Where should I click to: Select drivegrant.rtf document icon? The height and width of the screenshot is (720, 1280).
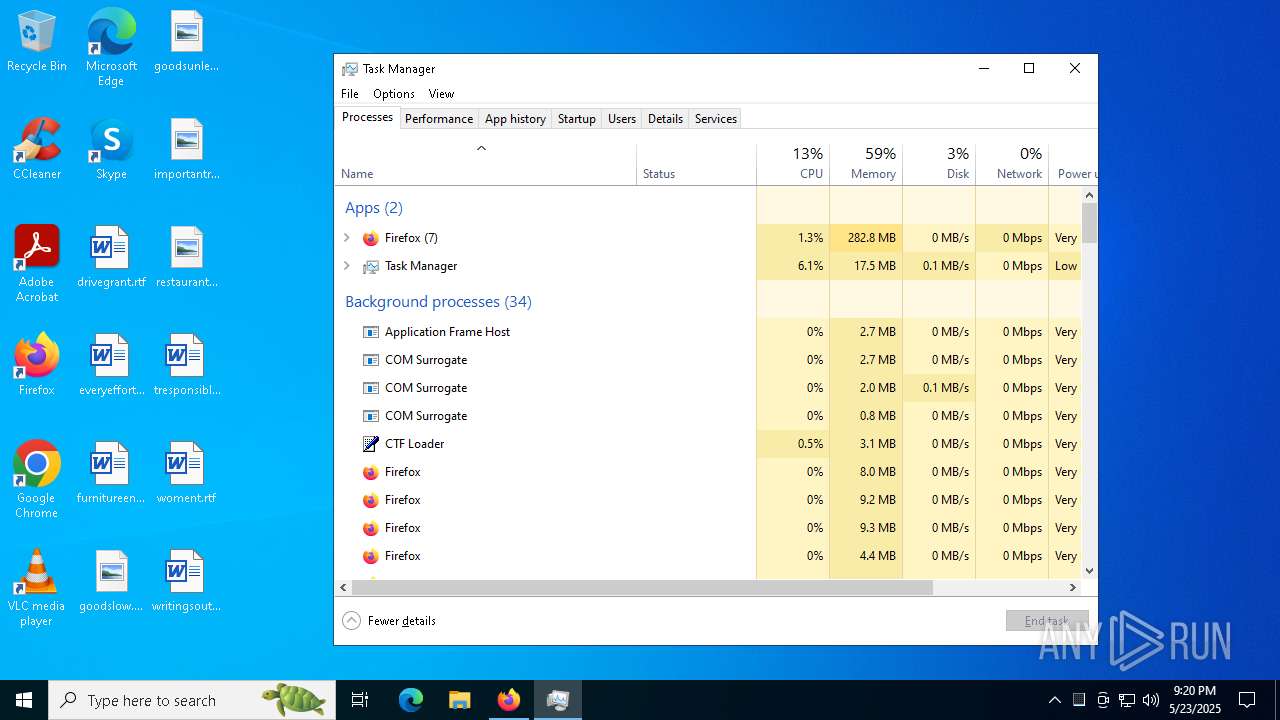[111, 257]
